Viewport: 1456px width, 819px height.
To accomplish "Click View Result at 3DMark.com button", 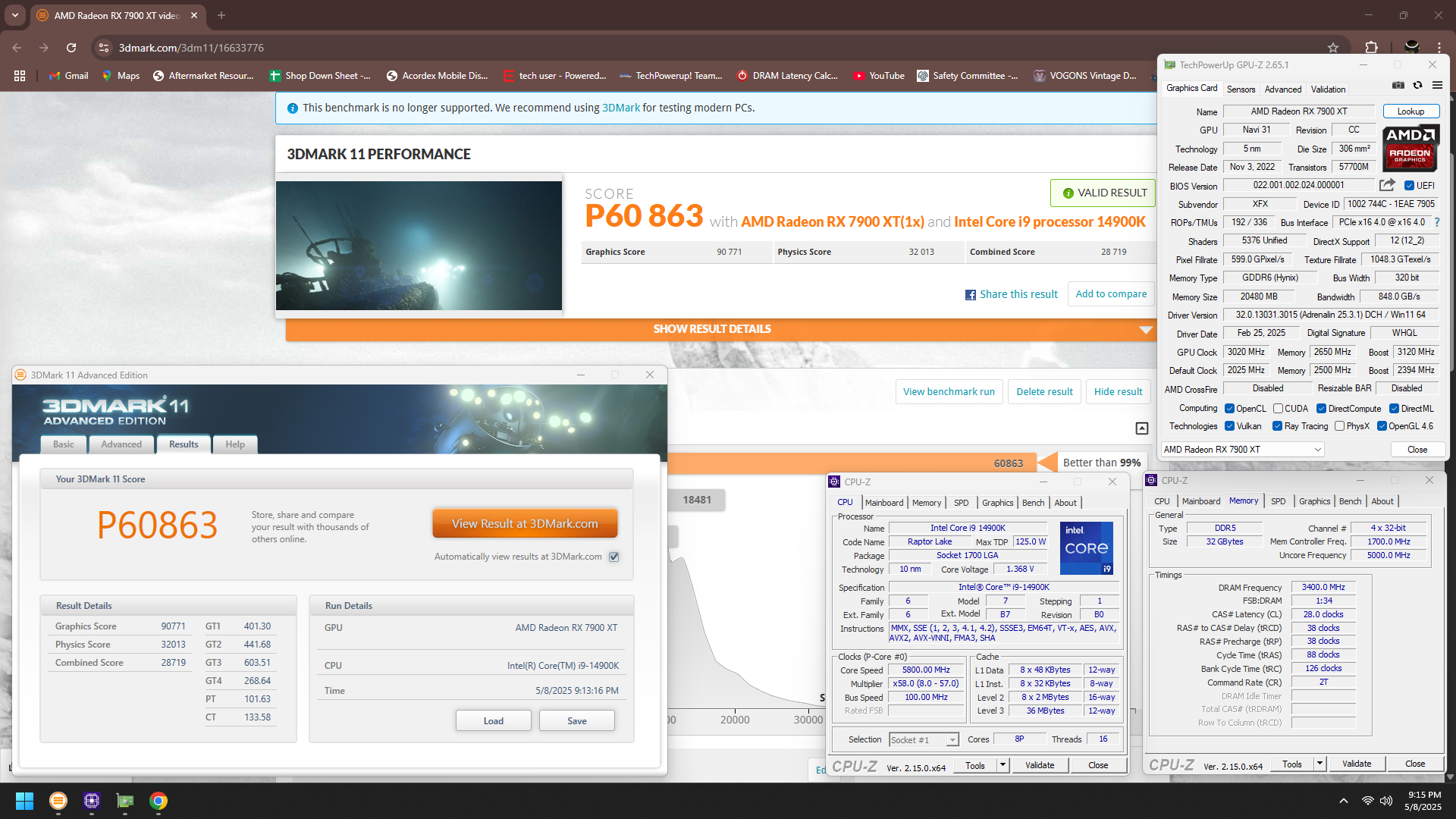I will pyautogui.click(x=525, y=524).
